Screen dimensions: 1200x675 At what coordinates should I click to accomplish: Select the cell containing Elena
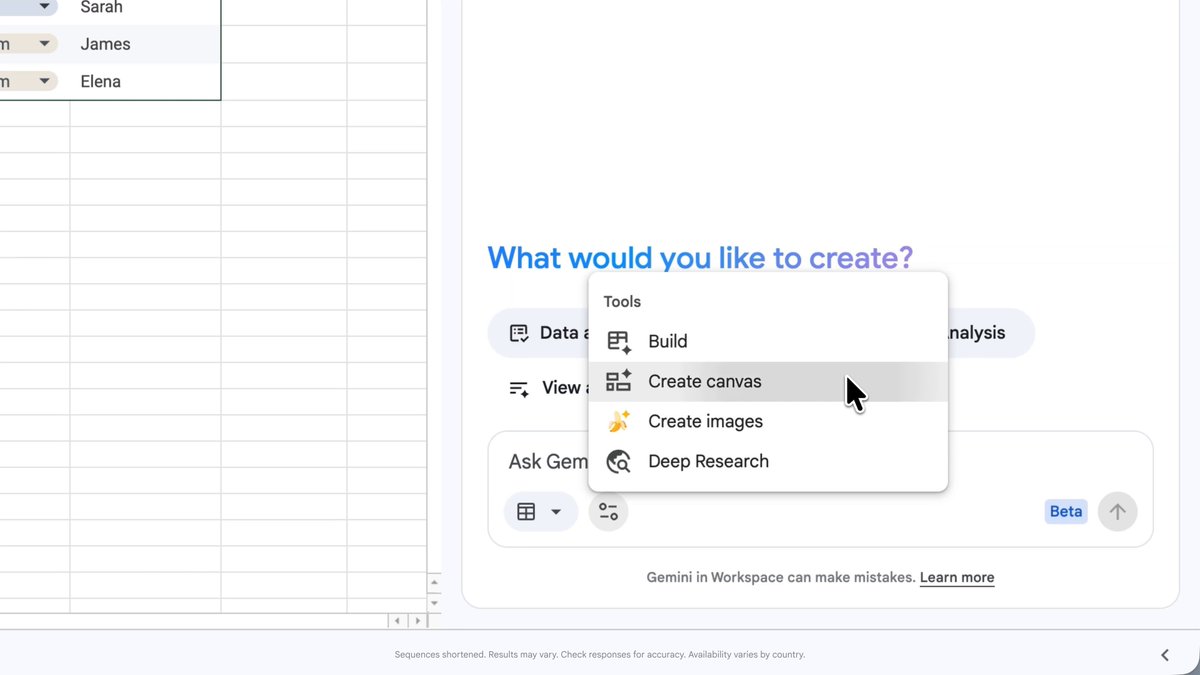[x=145, y=81]
